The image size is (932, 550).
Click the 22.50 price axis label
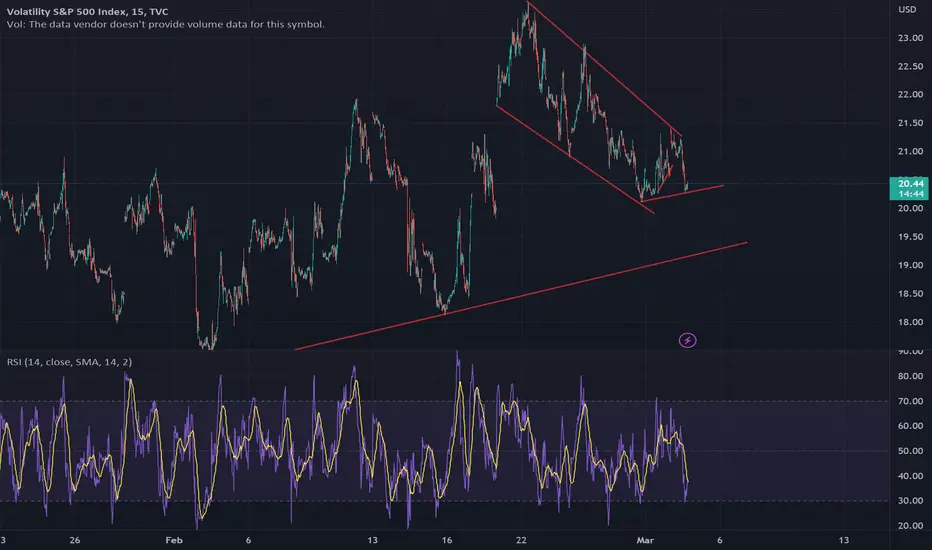(910, 67)
